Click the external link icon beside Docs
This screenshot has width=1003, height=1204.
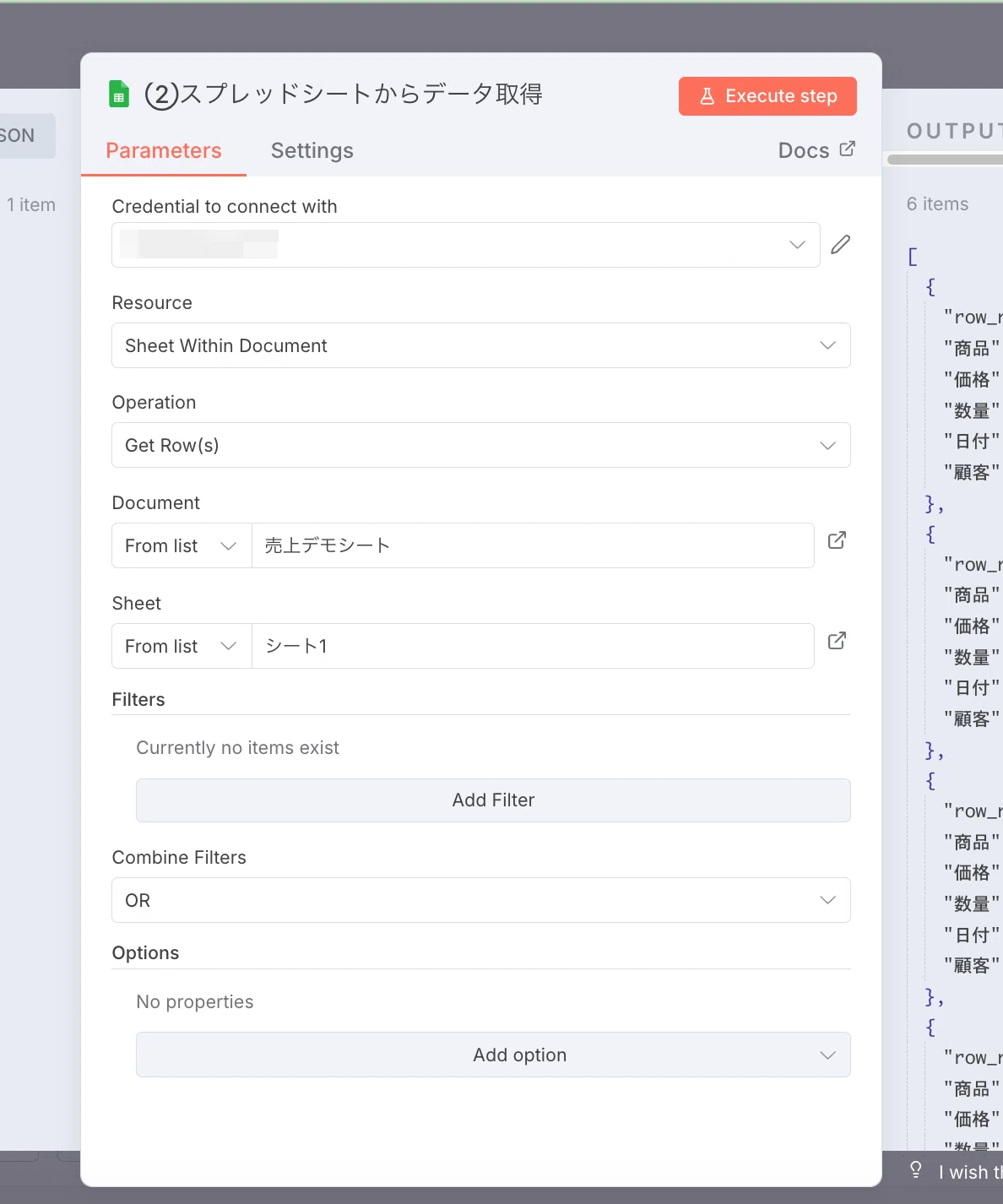pos(847,149)
